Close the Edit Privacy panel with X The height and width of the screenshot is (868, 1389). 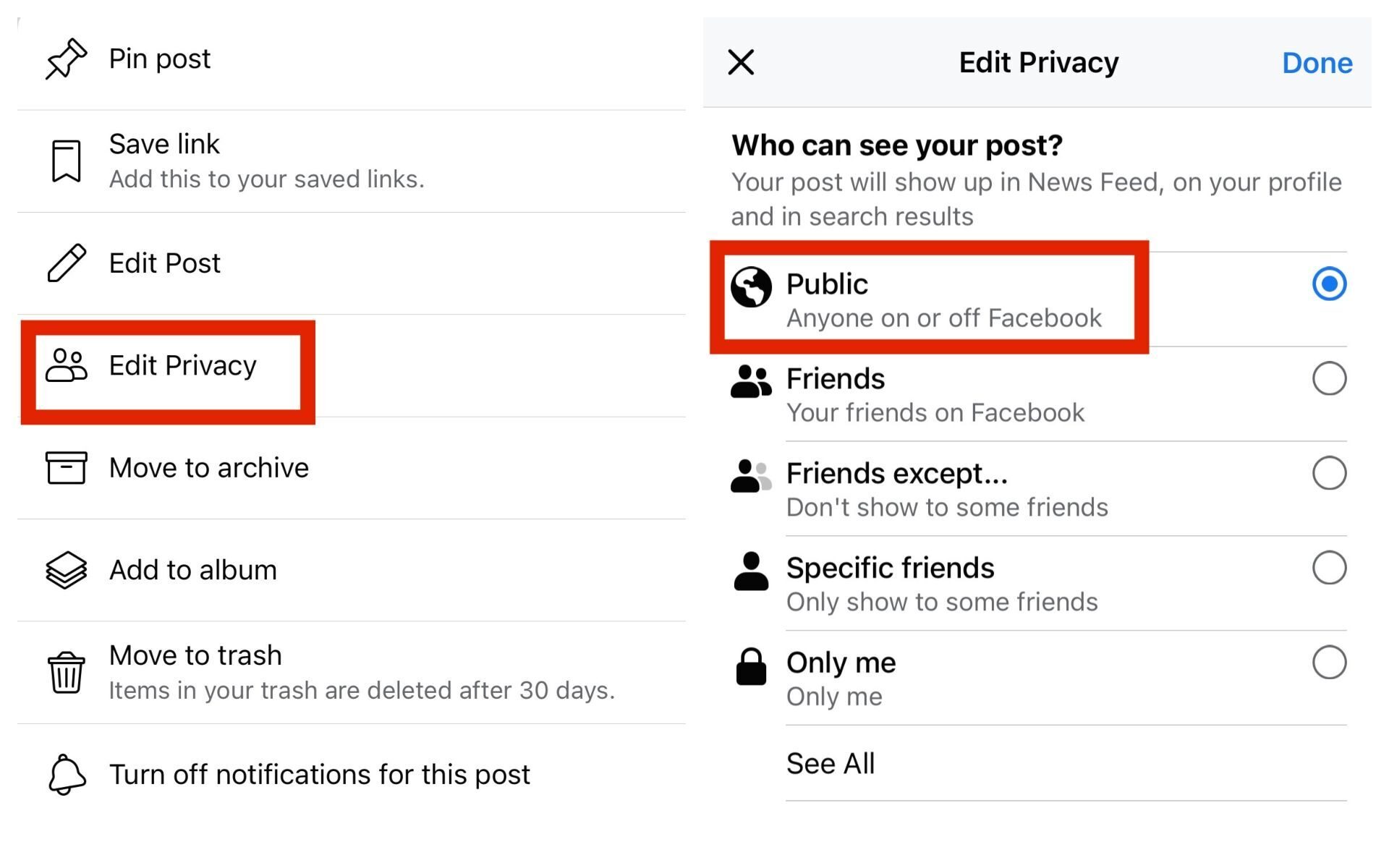click(x=740, y=62)
